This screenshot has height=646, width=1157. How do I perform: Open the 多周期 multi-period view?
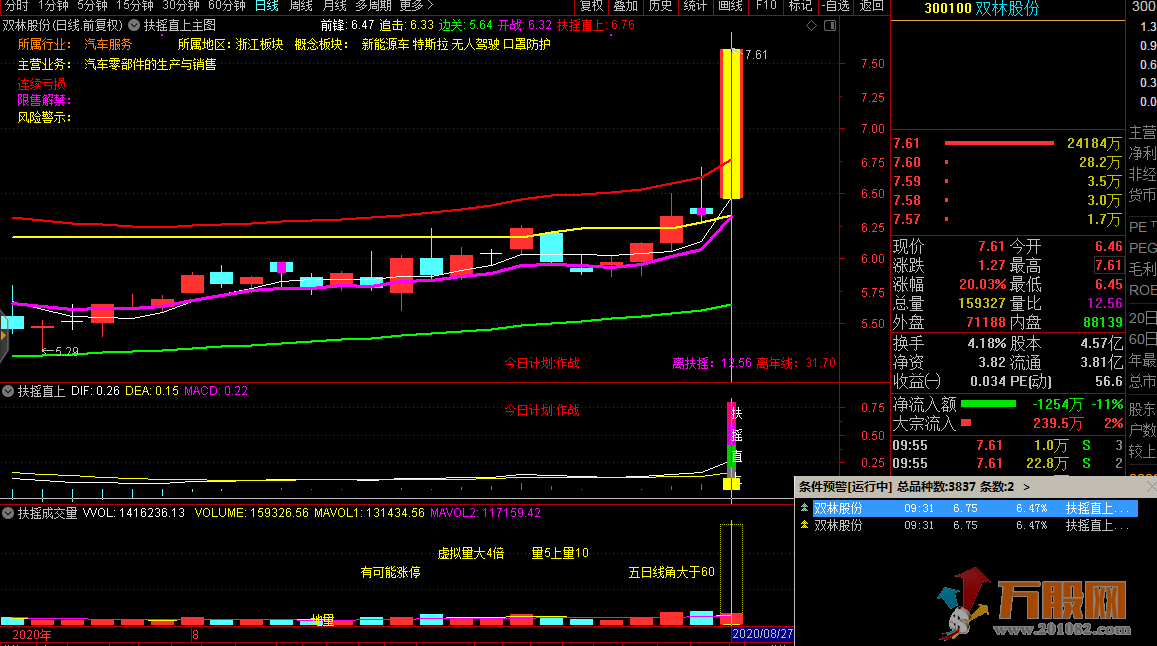pos(373,6)
